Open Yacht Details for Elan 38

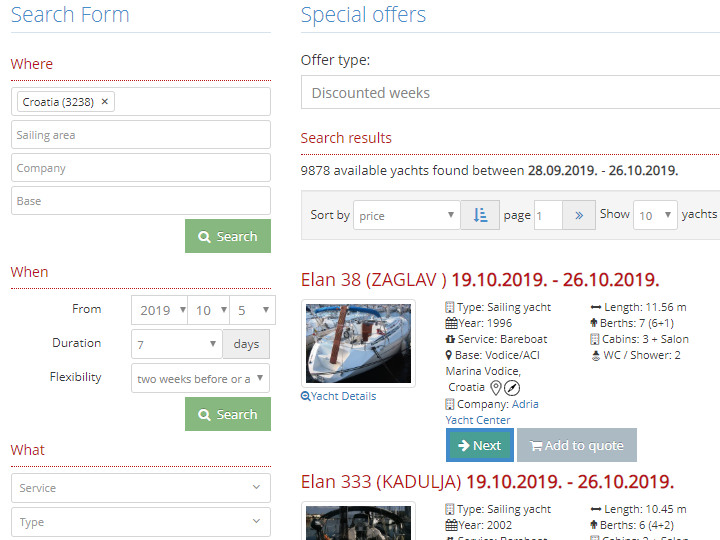[339, 396]
